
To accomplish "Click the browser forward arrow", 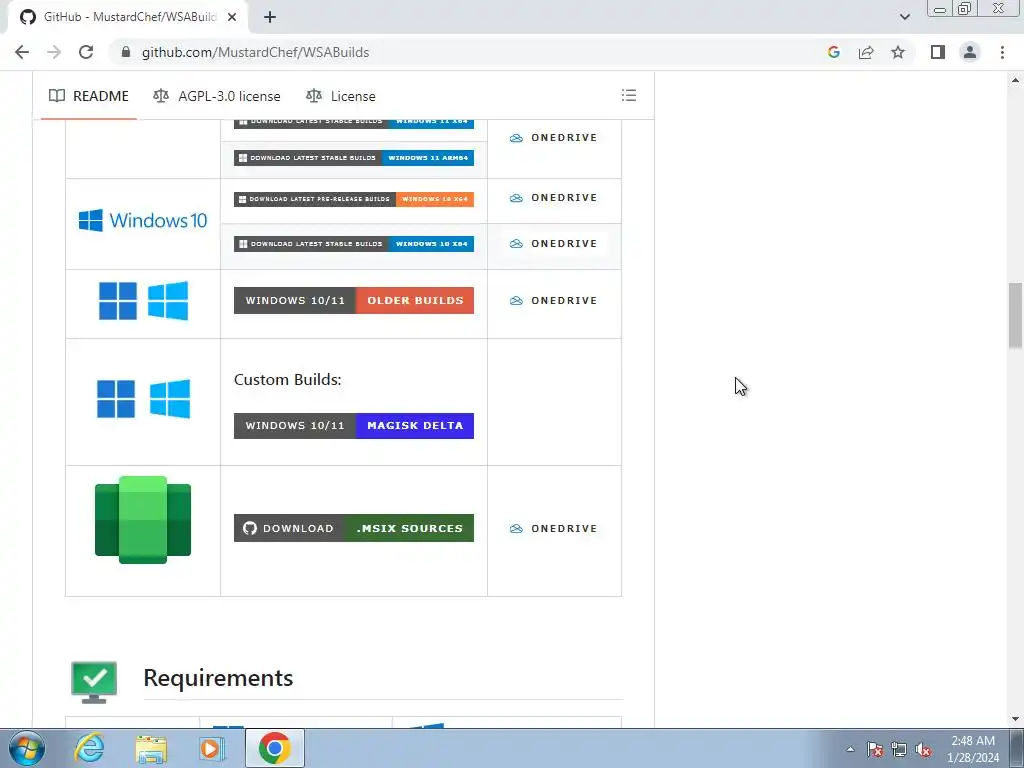I will [54, 52].
